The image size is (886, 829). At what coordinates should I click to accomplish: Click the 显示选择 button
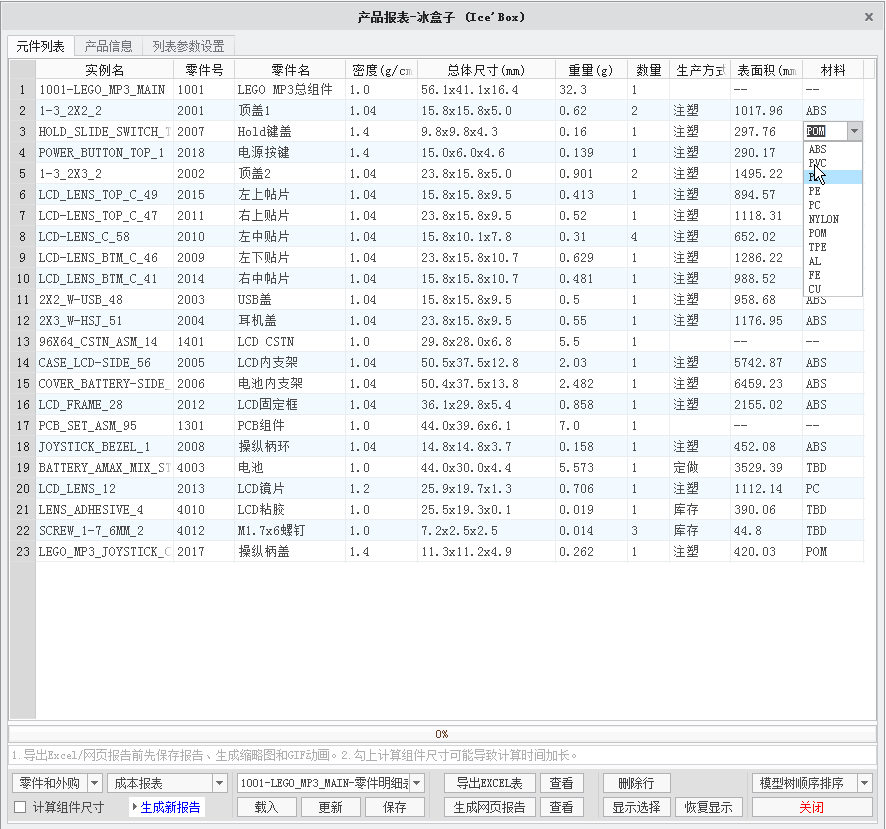tap(636, 808)
